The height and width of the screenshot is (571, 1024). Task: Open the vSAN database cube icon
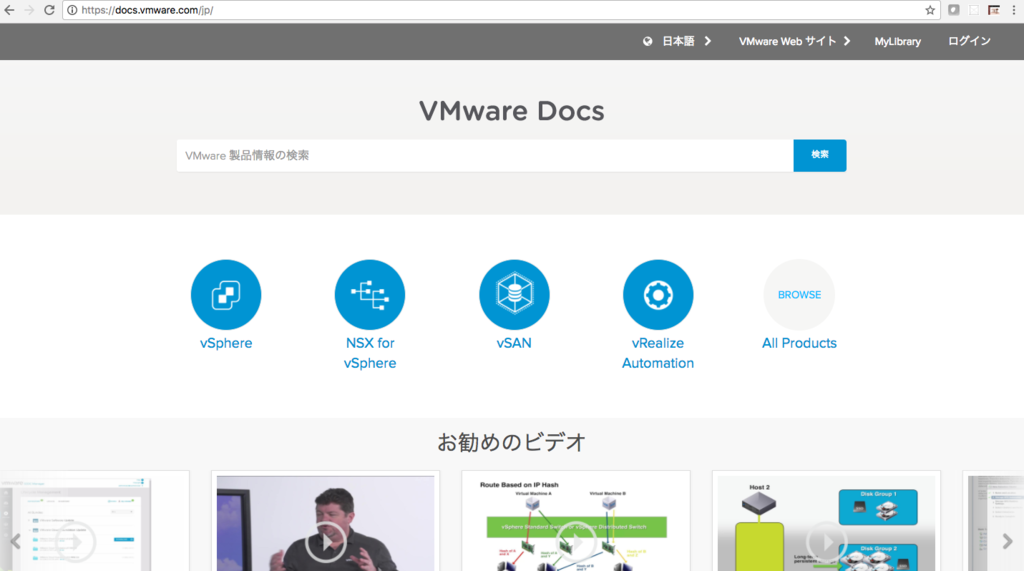(x=514, y=295)
